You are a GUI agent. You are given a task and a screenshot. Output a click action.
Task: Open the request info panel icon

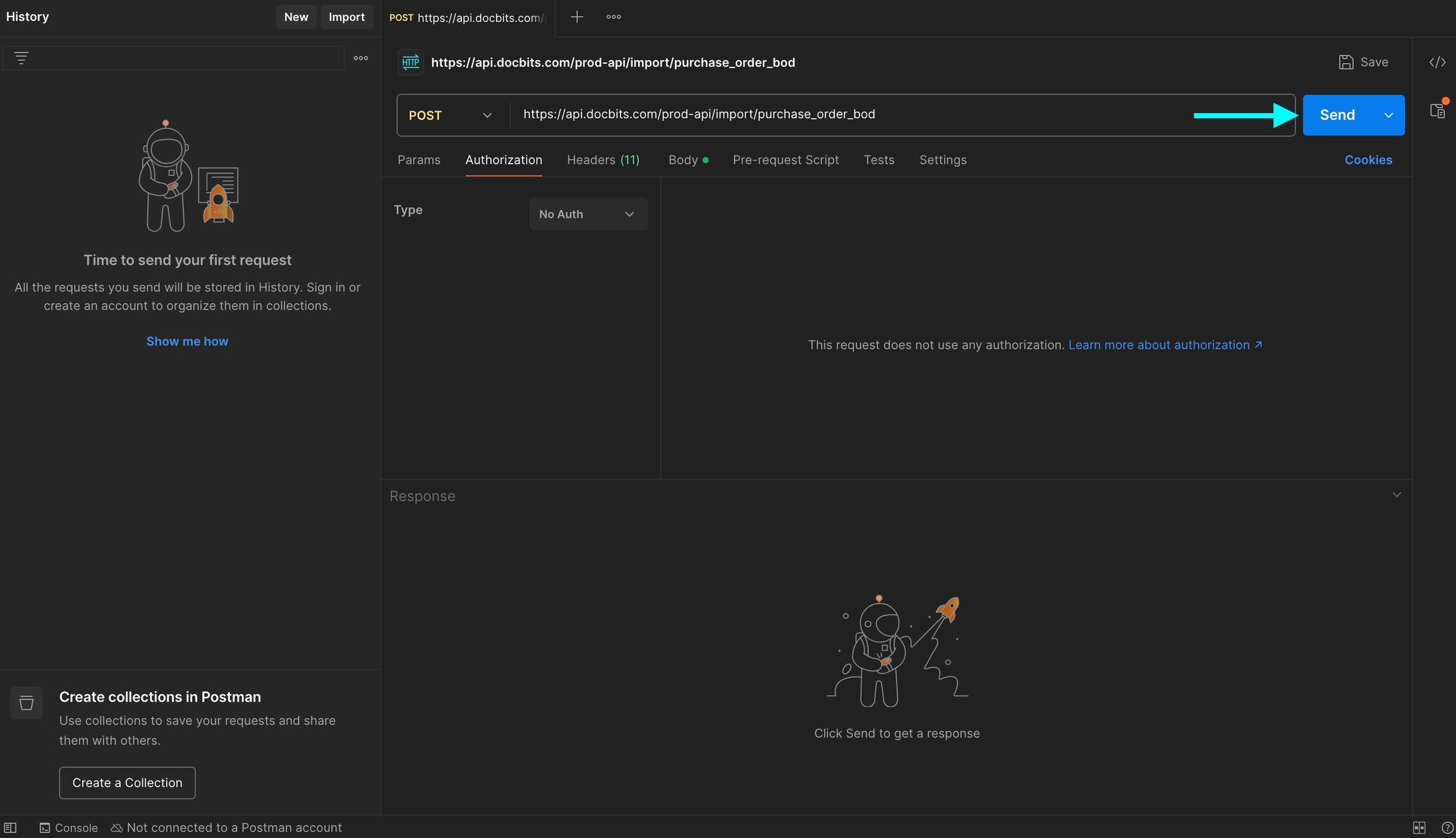click(1437, 111)
